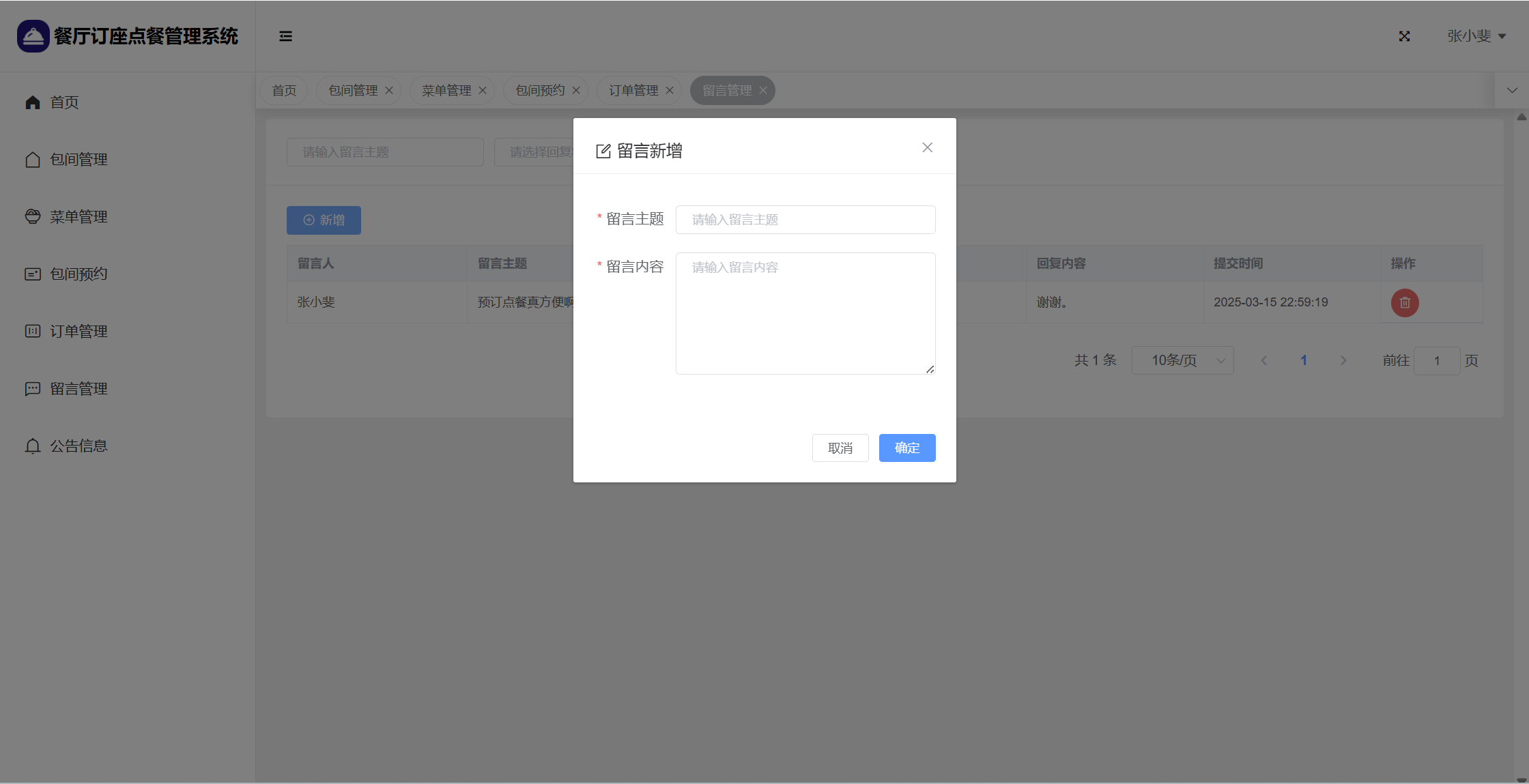
Task: Click the sidebar collapse hamburger icon
Action: [285, 36]
